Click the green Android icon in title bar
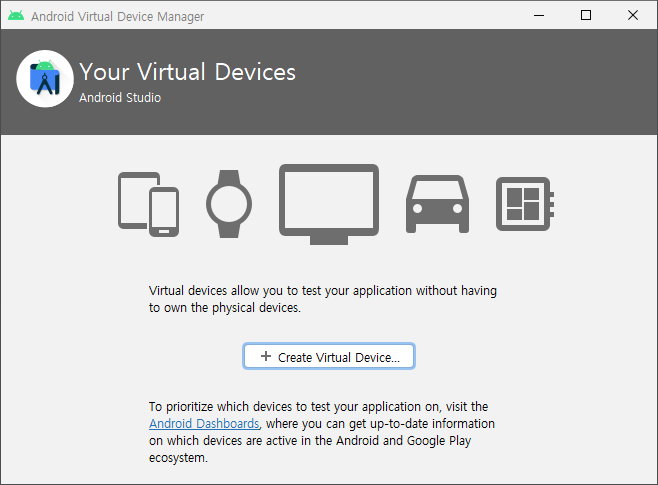This screenshot has height=485, width=658. pyautogui.click(x=16, y=16)
